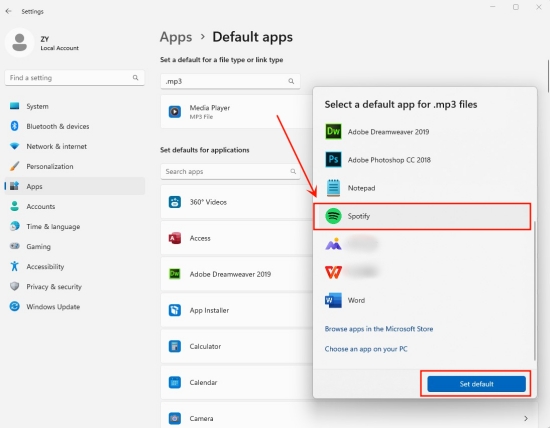Viewport: 550px width, 428px height.
Task: Click the ZY user avatar icon
Action: (19, 42)
